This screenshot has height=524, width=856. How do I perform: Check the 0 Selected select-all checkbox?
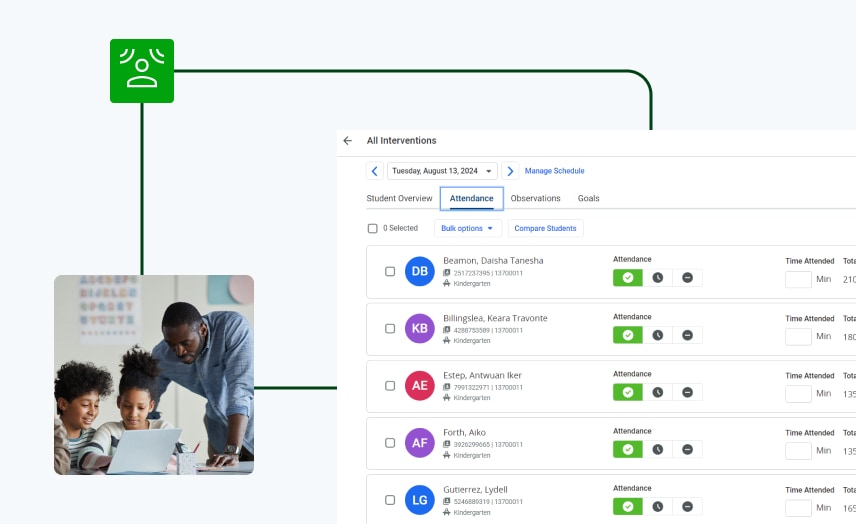[372, 228]
